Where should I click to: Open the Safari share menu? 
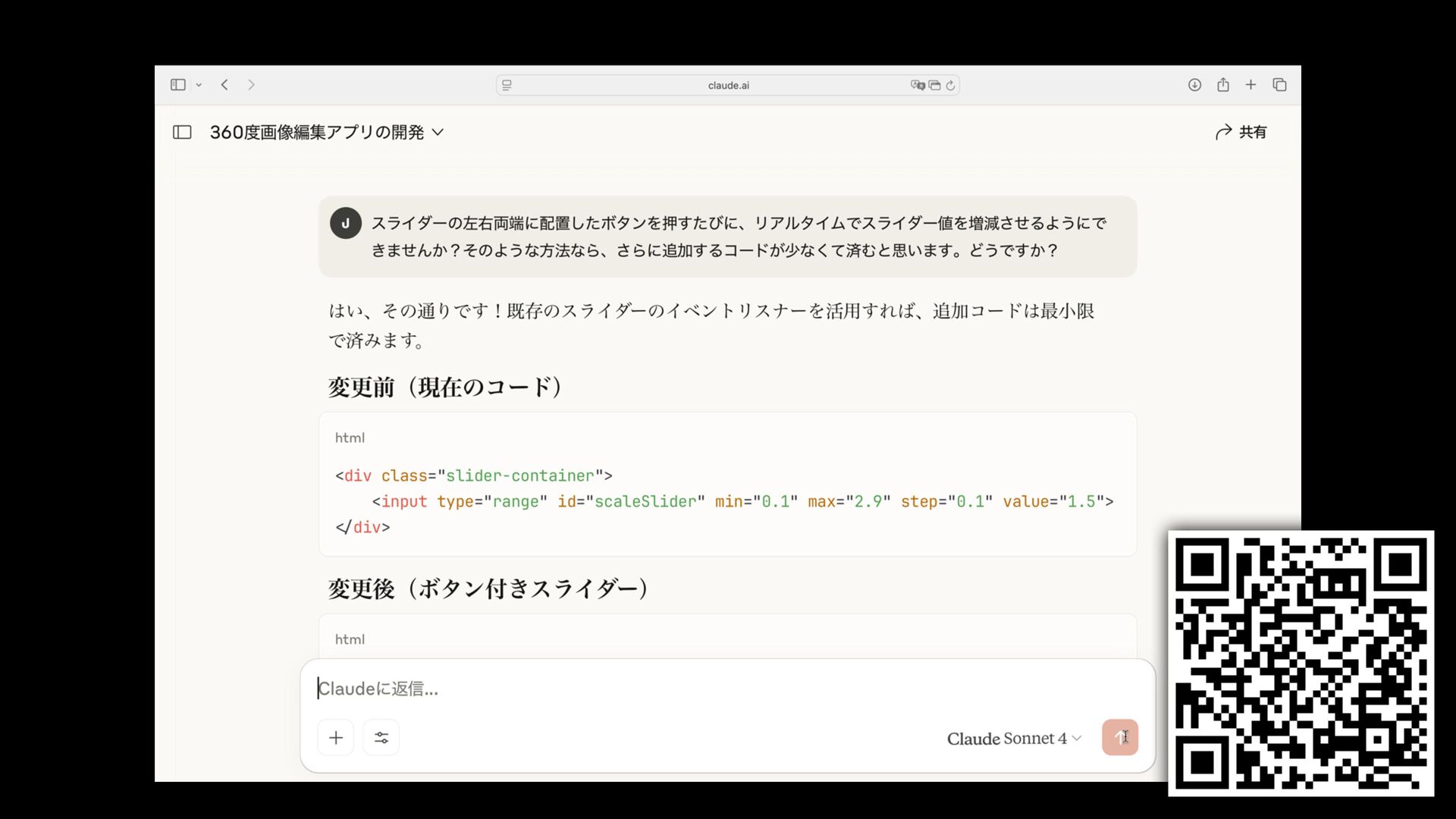click(1222, 85)
